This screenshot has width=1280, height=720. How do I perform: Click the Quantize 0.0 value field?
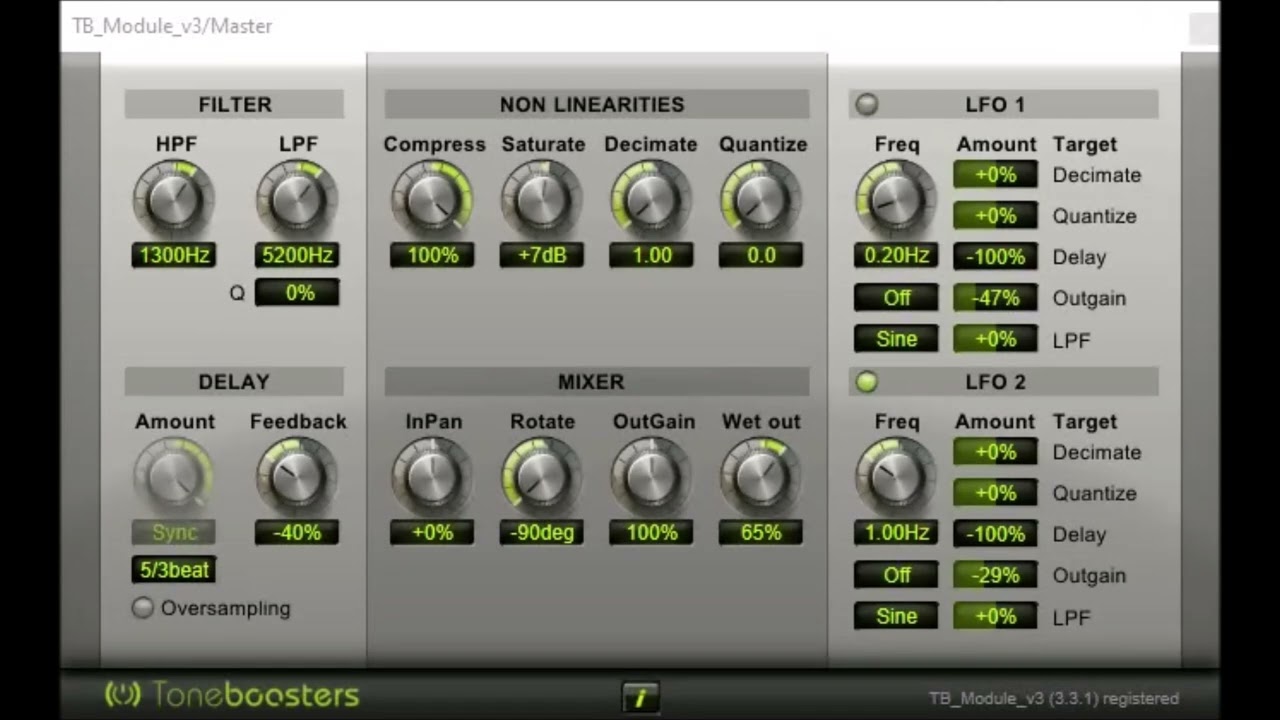pos(761,255)
